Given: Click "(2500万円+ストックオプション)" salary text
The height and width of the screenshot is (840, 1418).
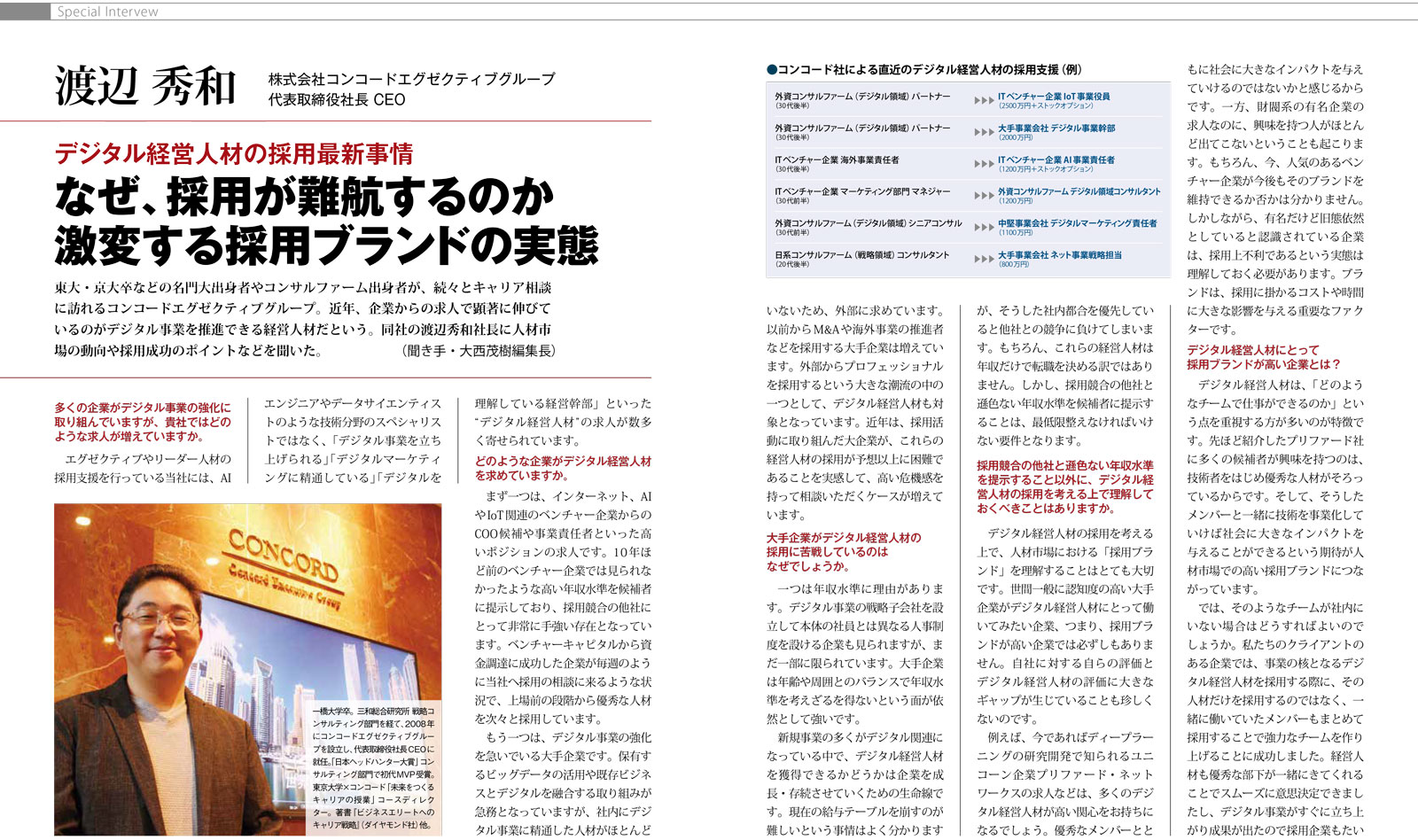Looking at the screenshot, I should 1046,105.
